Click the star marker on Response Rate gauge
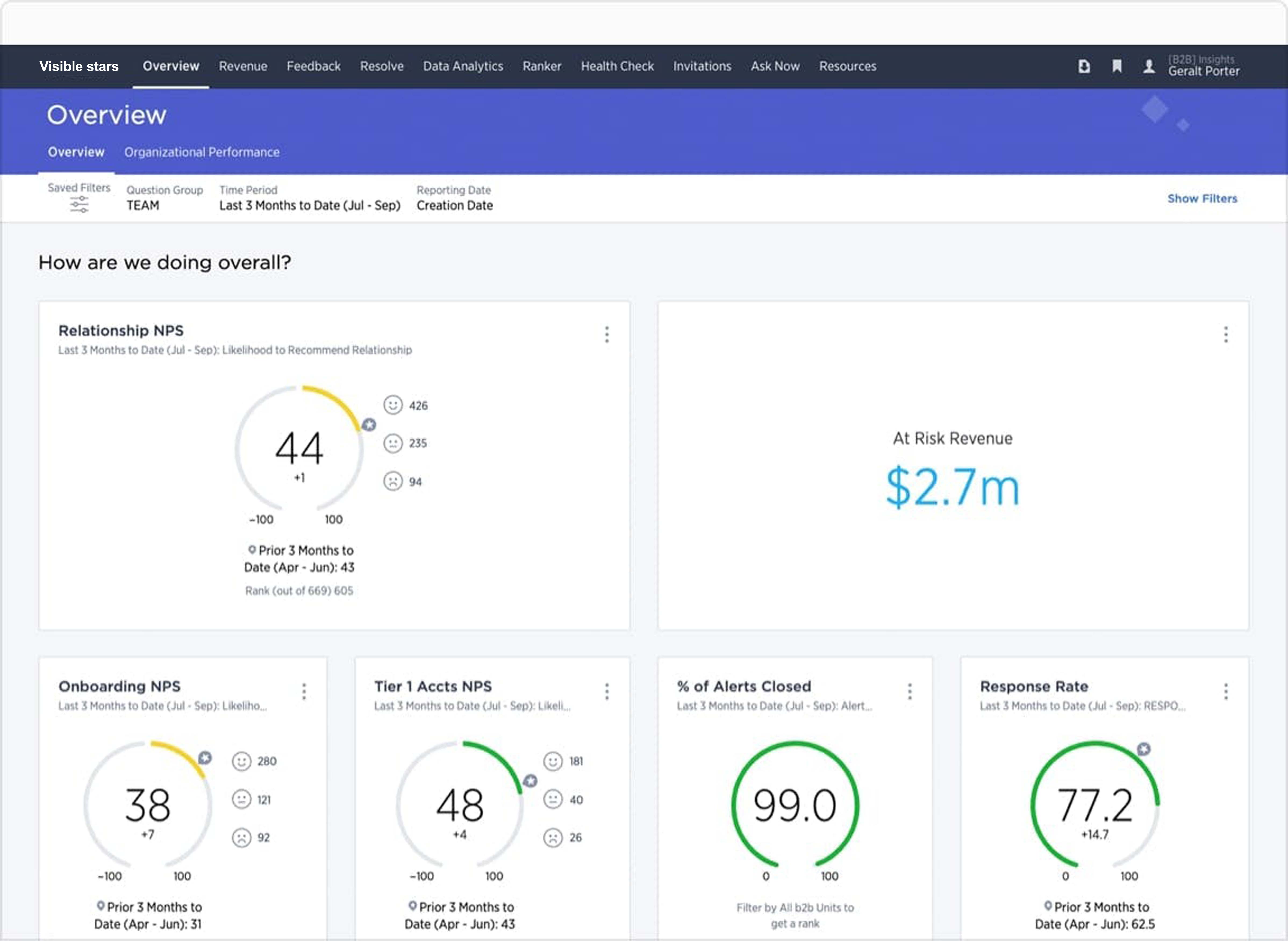The image size is (1288, 941). click(x=1143, y=749)
